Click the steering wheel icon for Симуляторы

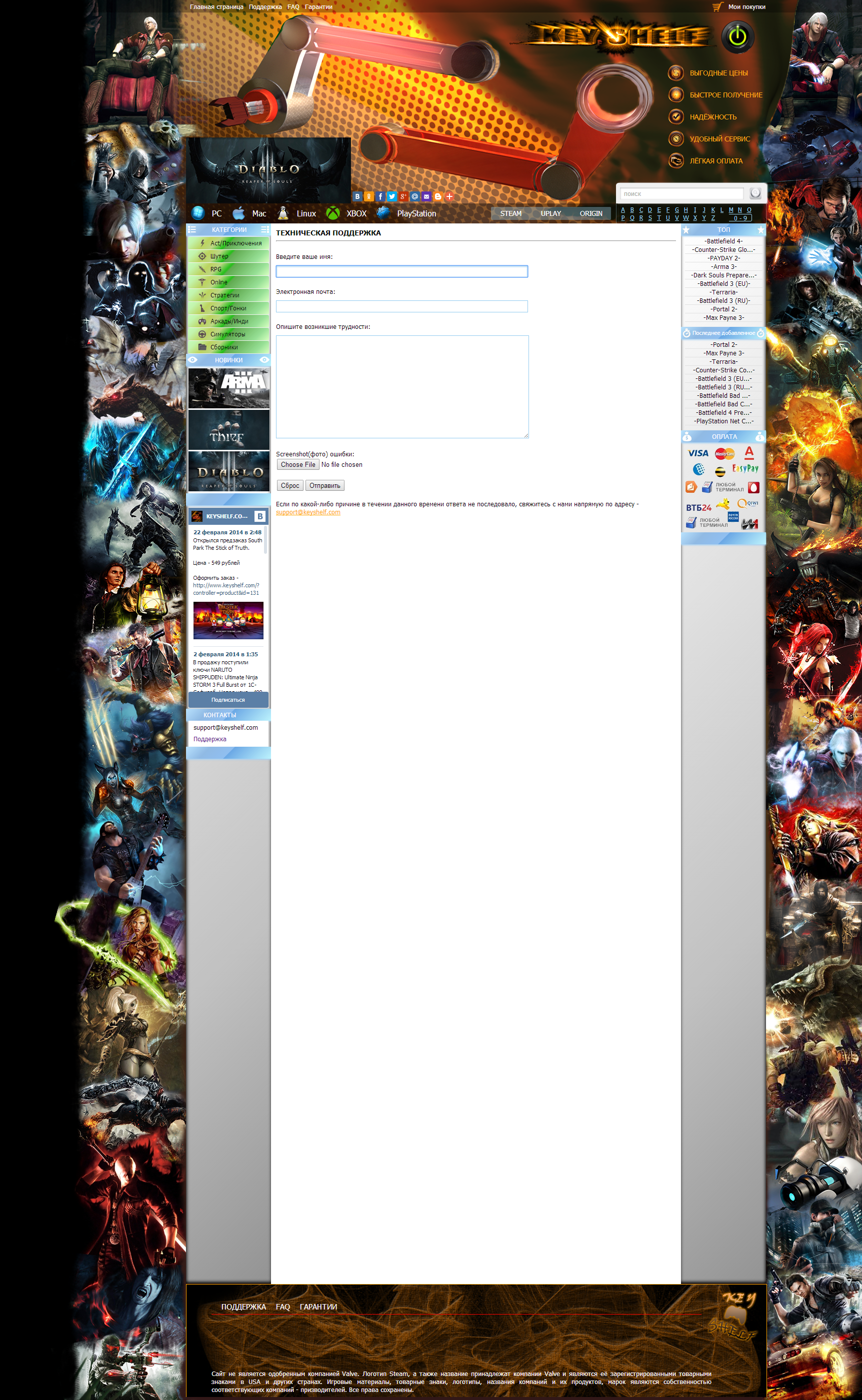pyautogui.click(x=202, y=334)
